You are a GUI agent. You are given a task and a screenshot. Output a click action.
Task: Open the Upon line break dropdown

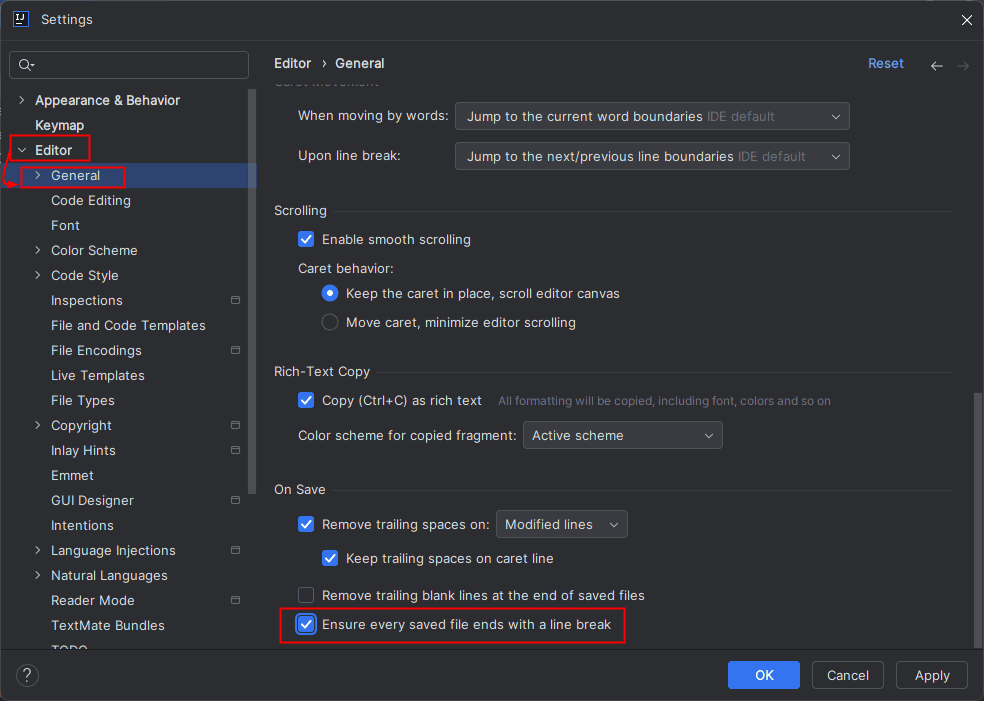click(x=651, y=156)
